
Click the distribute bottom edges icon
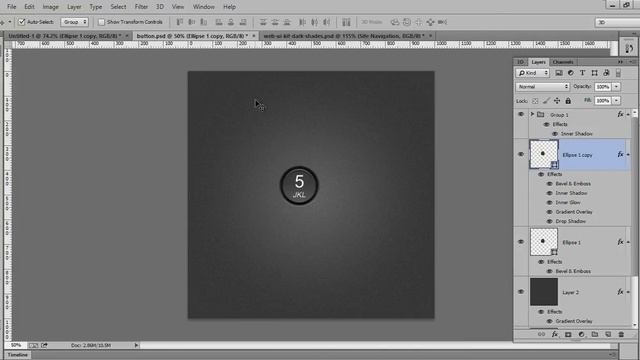(287, 22)
